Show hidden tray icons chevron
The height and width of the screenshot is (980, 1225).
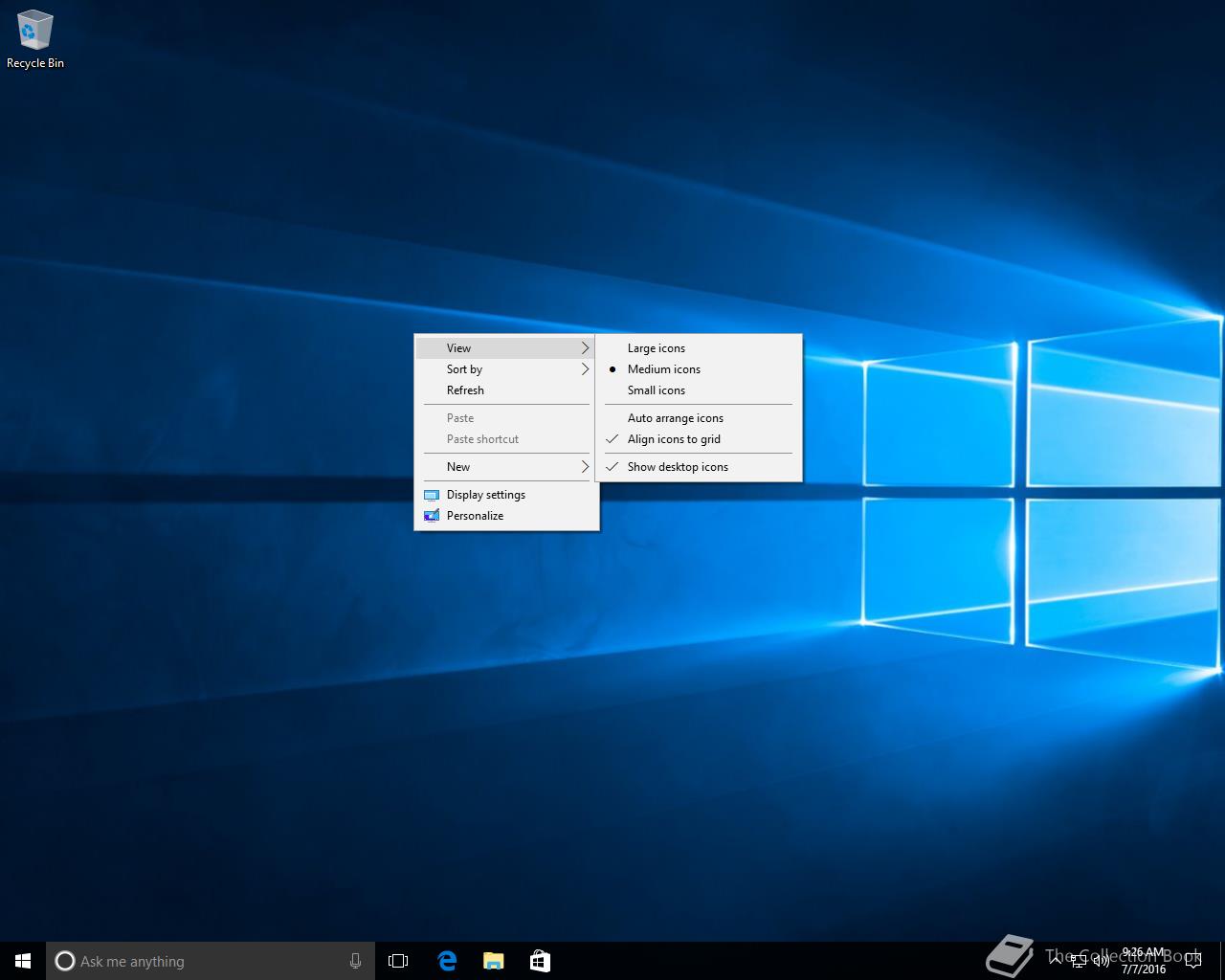click(1057, 961)
